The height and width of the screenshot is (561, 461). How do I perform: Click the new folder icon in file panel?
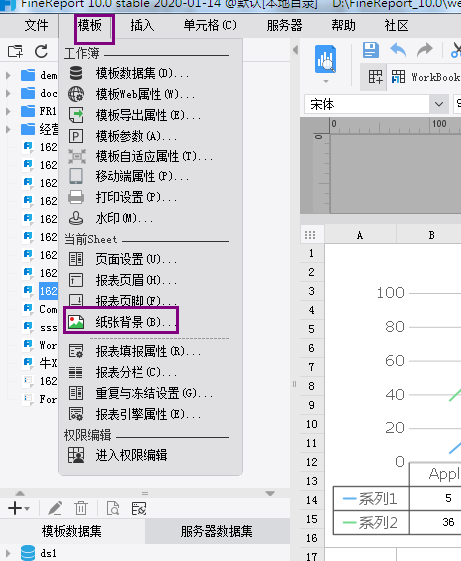[15, 52]
